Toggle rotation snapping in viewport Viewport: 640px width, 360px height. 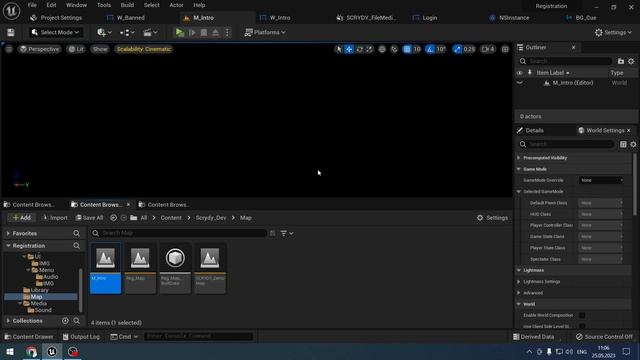tap(430, 49)
